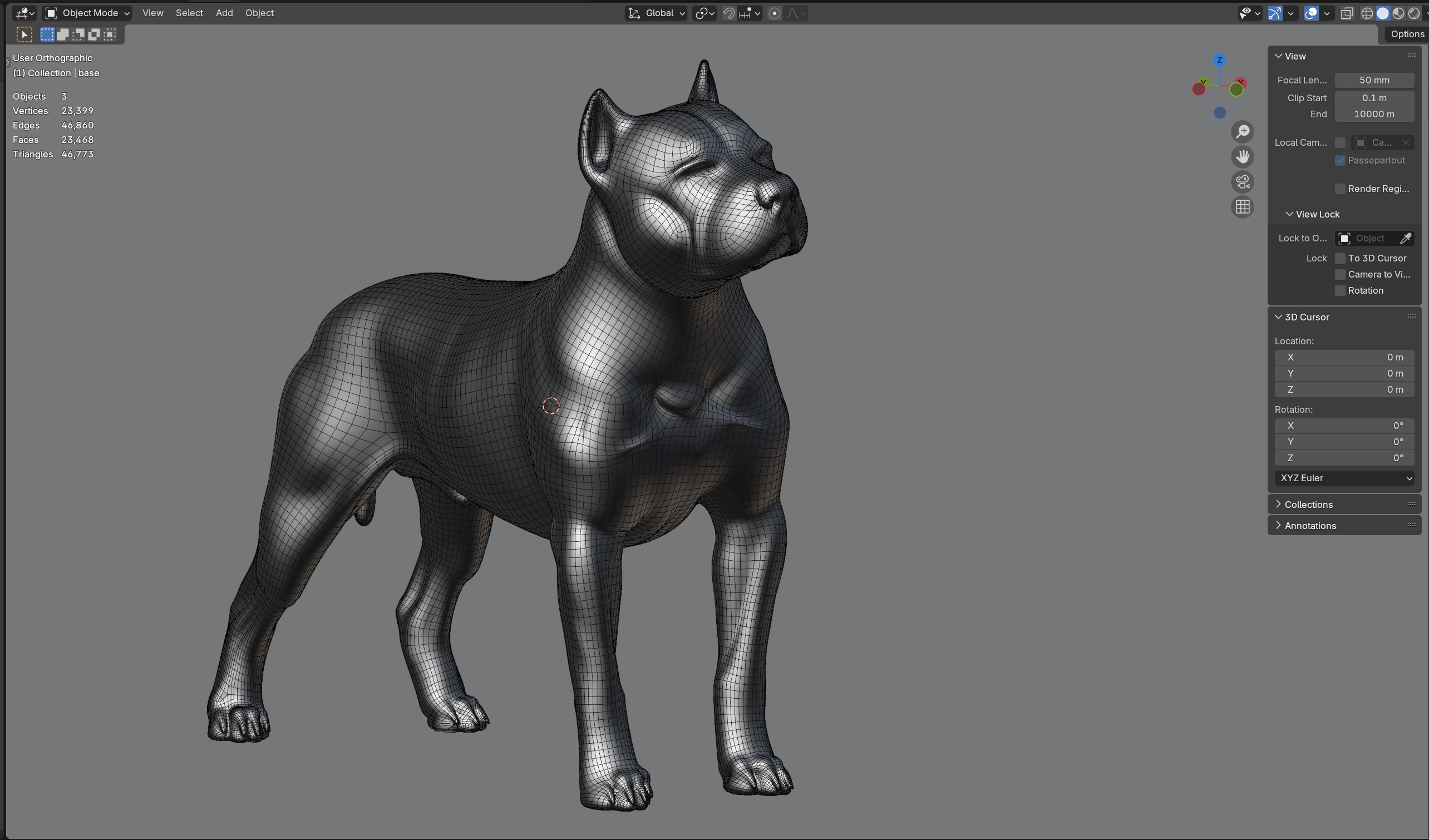The width and height of the screenshot is (1429, 840).
Task: Click the blue Z axis on the navigation gizmo
Action: click(1220, 60)
